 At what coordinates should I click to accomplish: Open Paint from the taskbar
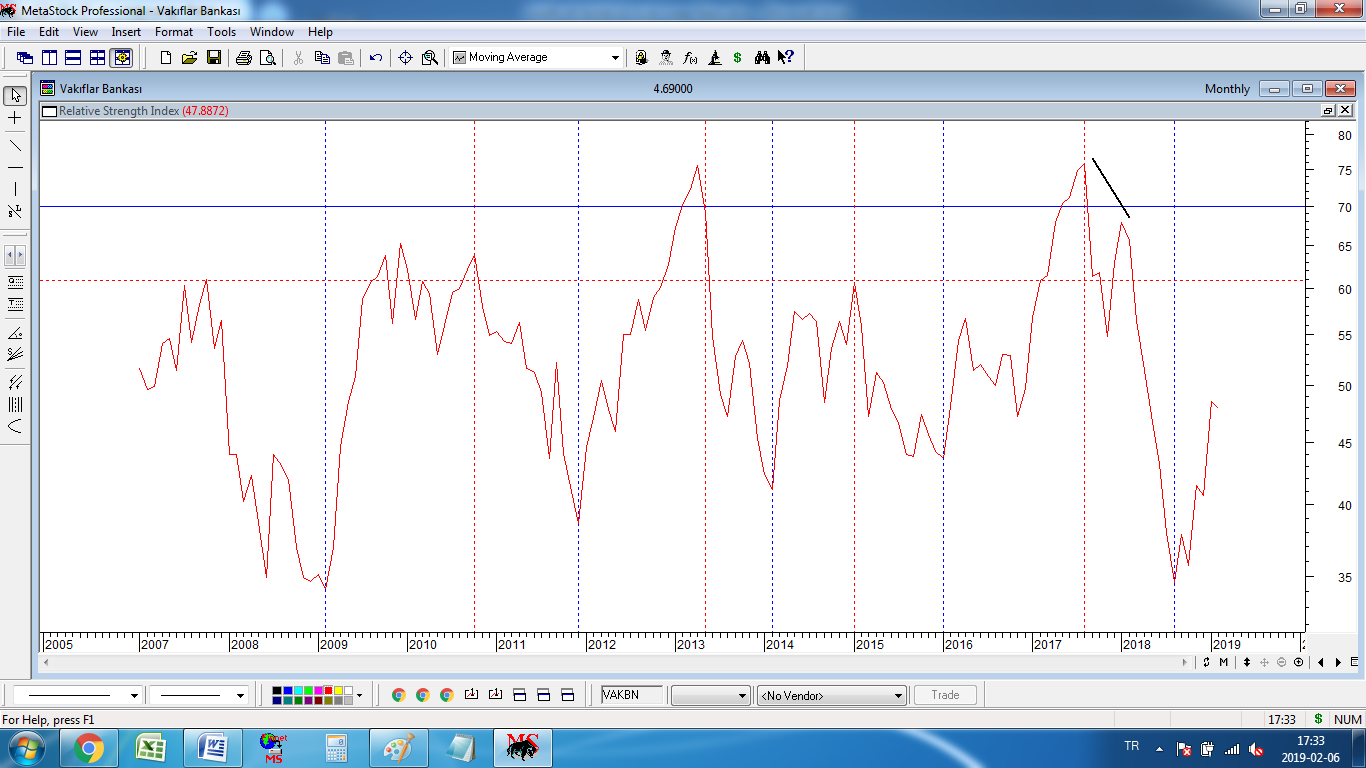pos(399,748)
